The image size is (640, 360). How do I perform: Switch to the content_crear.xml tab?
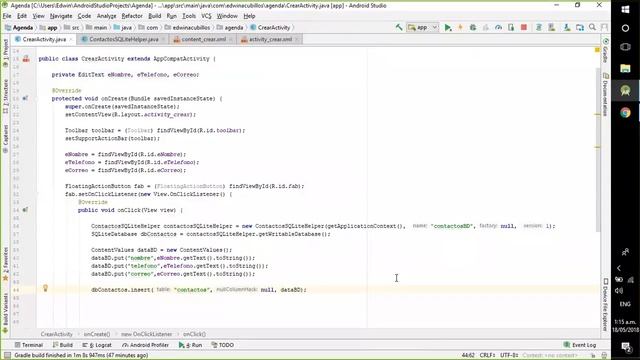[x=203, y=39]
